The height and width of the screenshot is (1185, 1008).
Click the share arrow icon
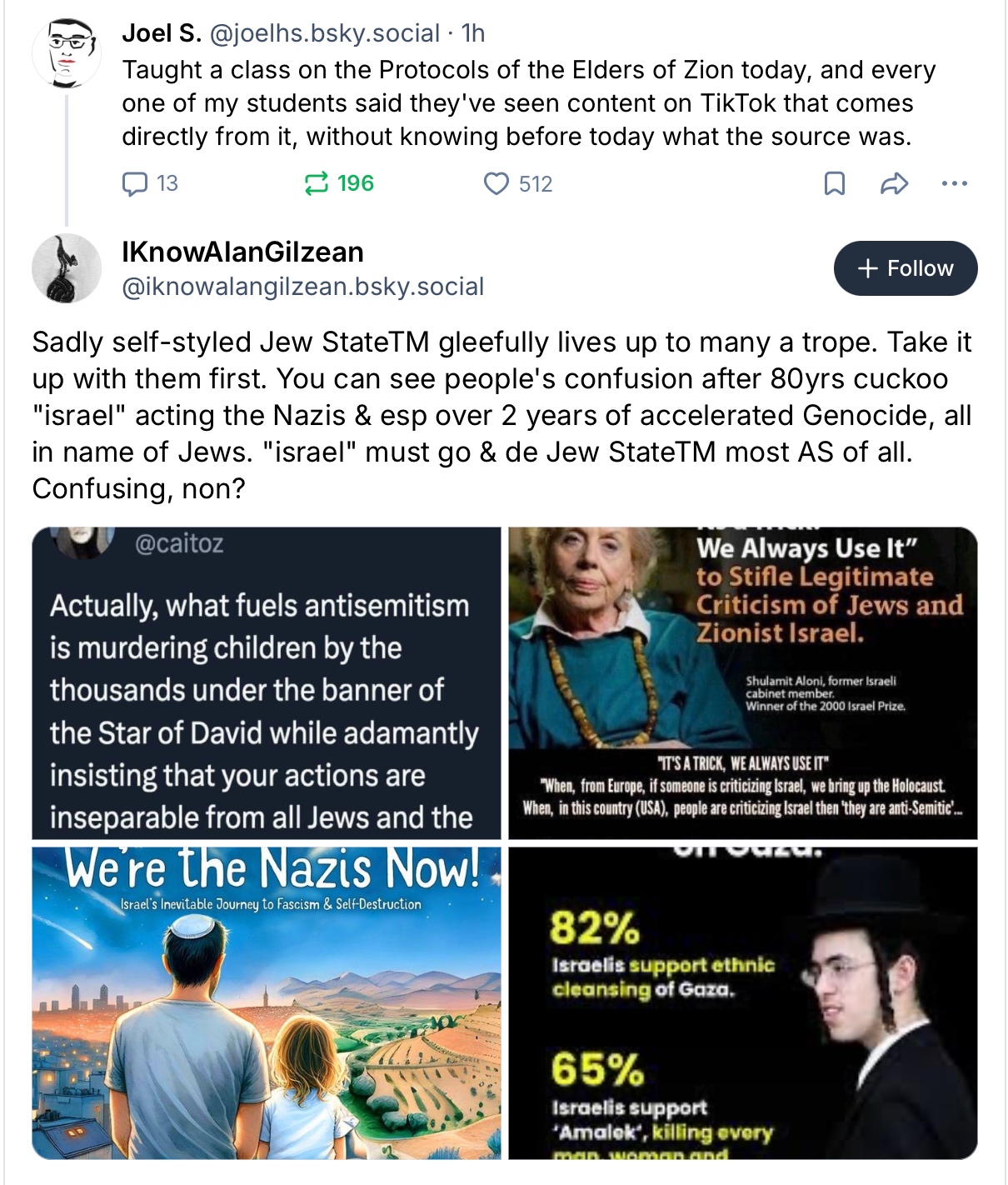tap(894, 183)
